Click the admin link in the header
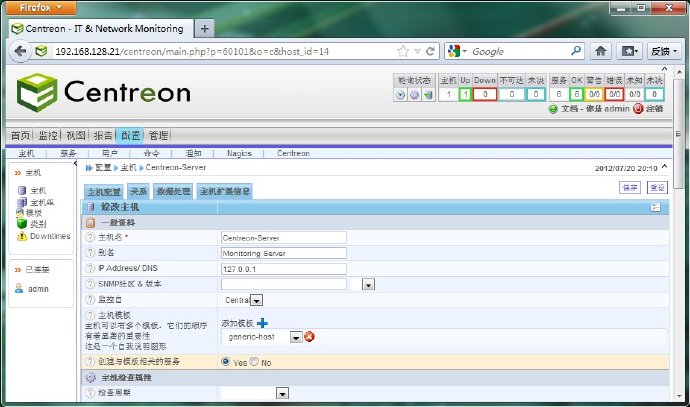Screen dimensions: 690x407 click(617, 109)
